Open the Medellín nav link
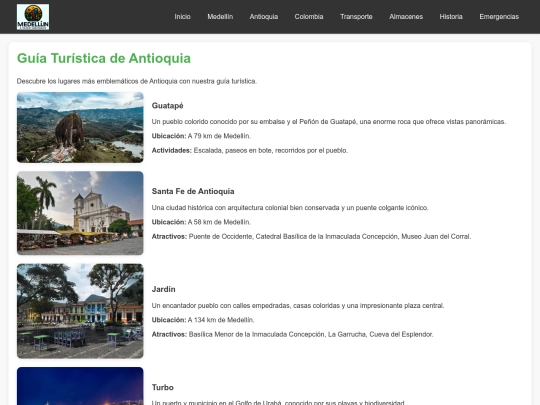 [x=220, y=17]
